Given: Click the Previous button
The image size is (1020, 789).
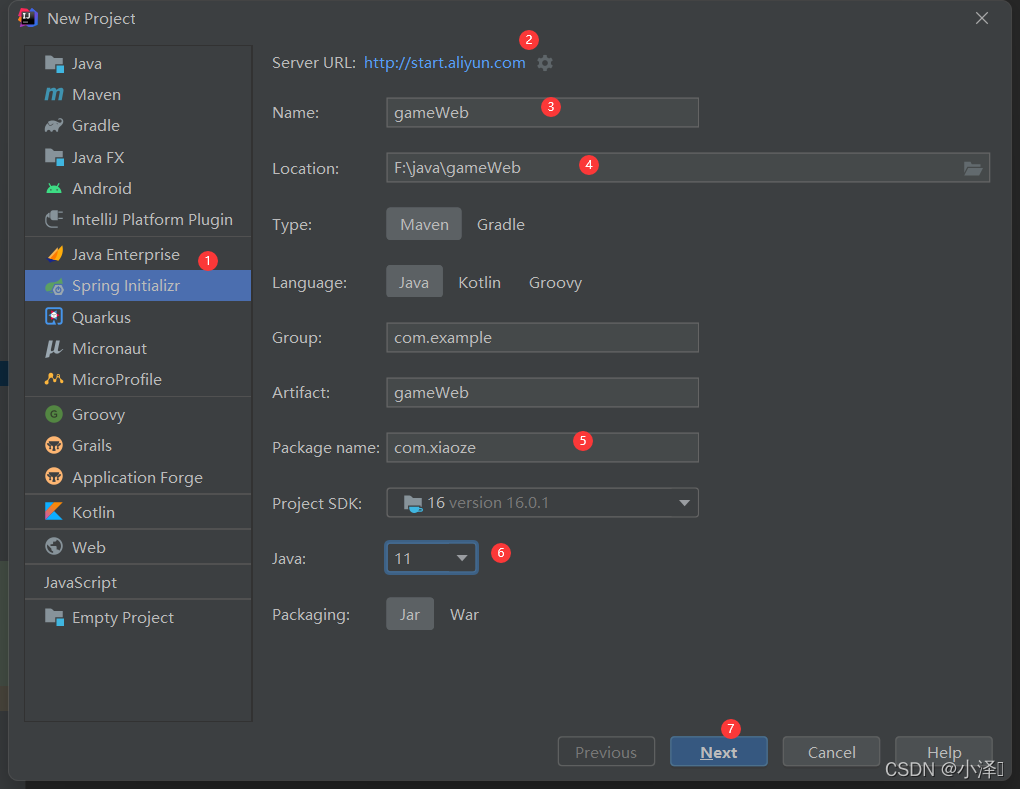Looking at the screenshot, I should [x=606, y=752].
